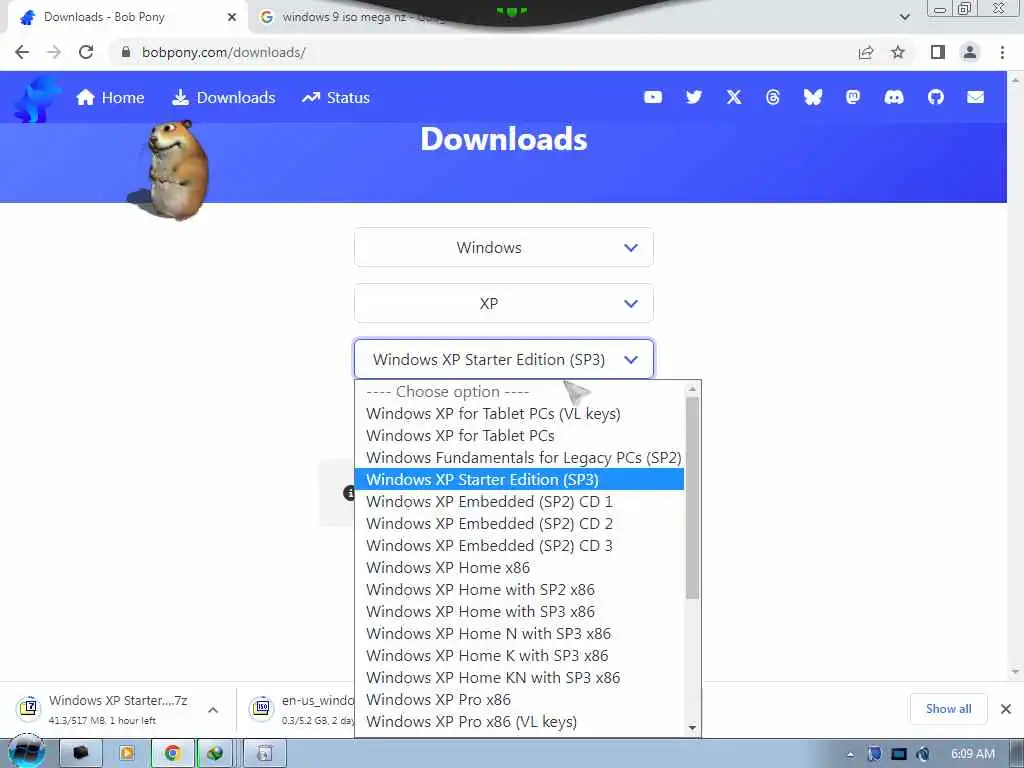
Task: Click Show all downloads
Action: (x=948, y=709)
